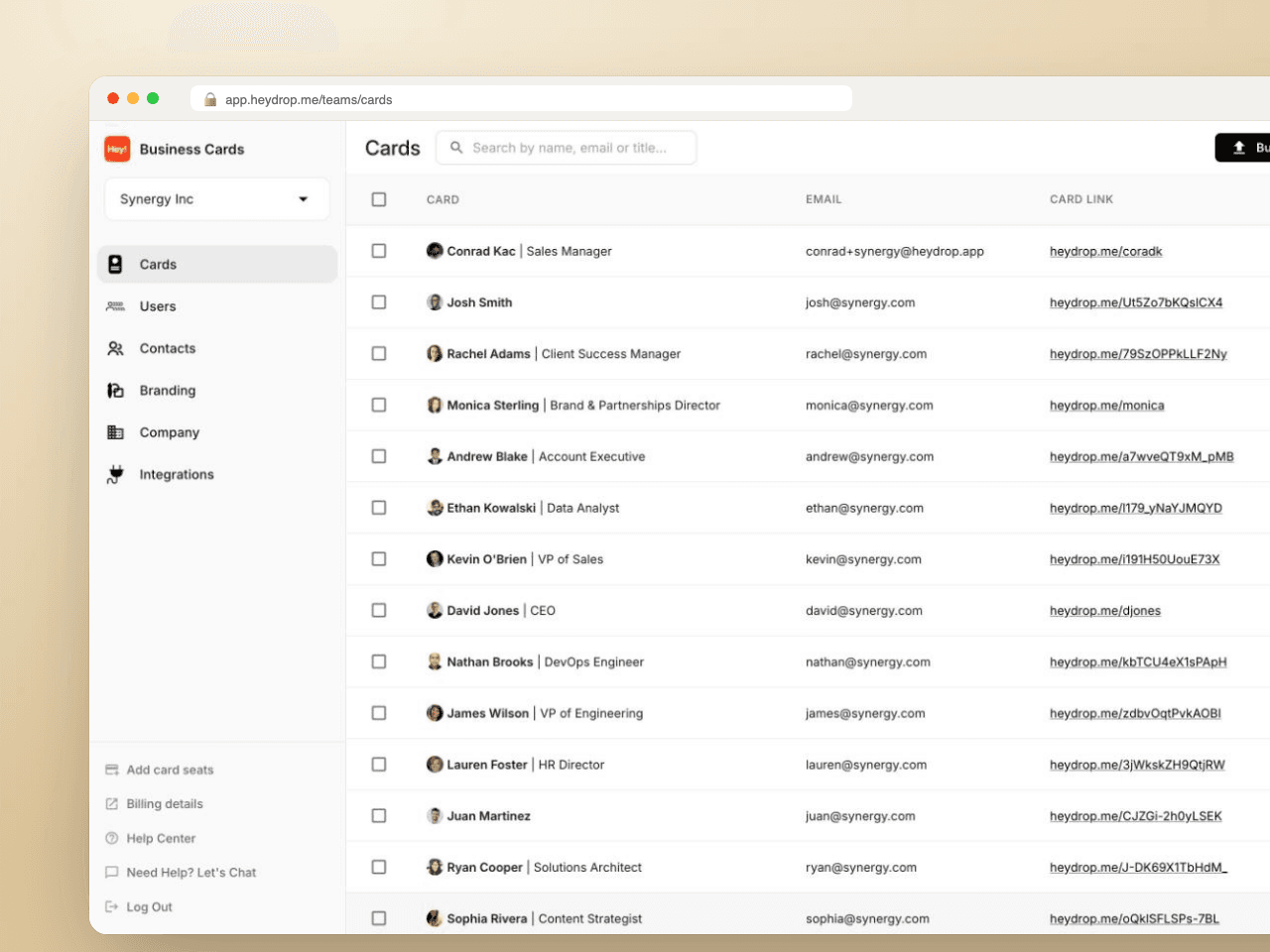The width and height of the screenshot is (1270, 952).
Task: Tick the Ryan Cooper row checkbox
Action: pos(379,868)
